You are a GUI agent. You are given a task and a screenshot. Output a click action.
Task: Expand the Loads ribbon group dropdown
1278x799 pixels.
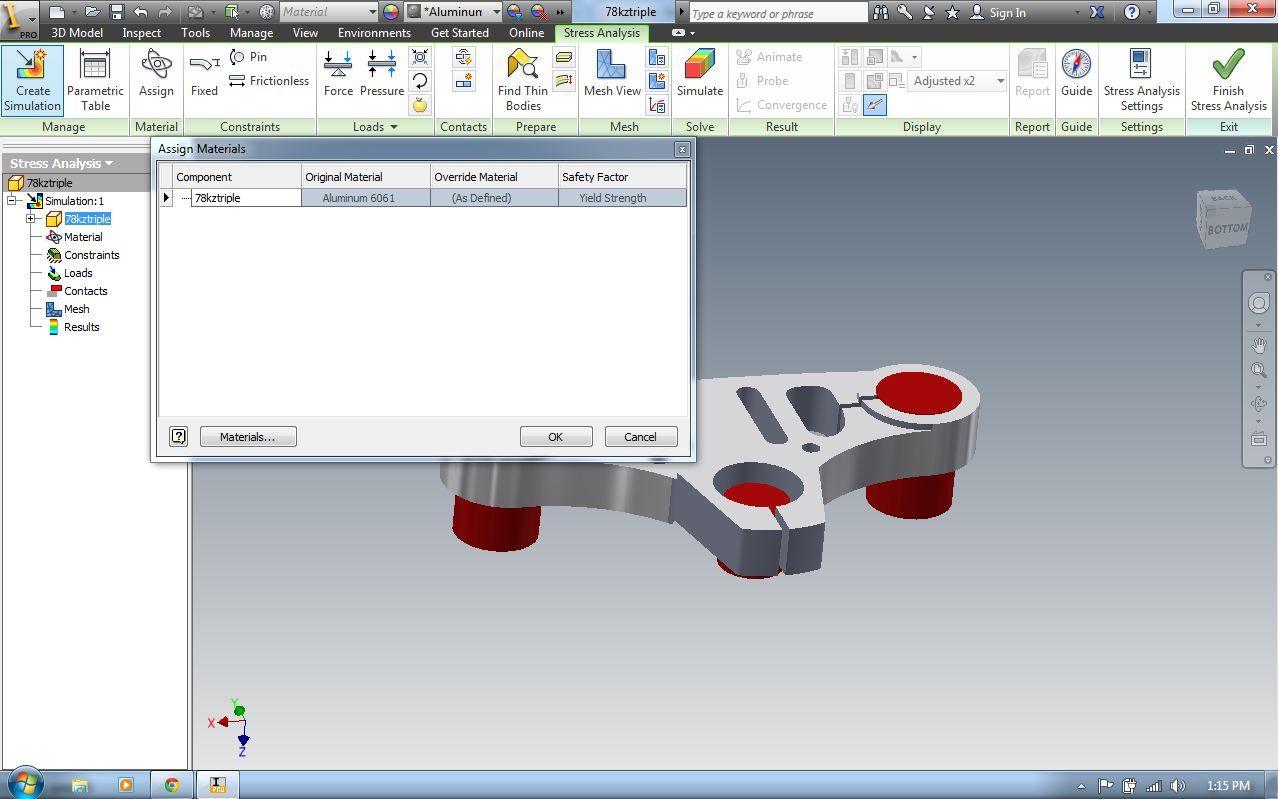pyautogui.click(x=392, y=127)
